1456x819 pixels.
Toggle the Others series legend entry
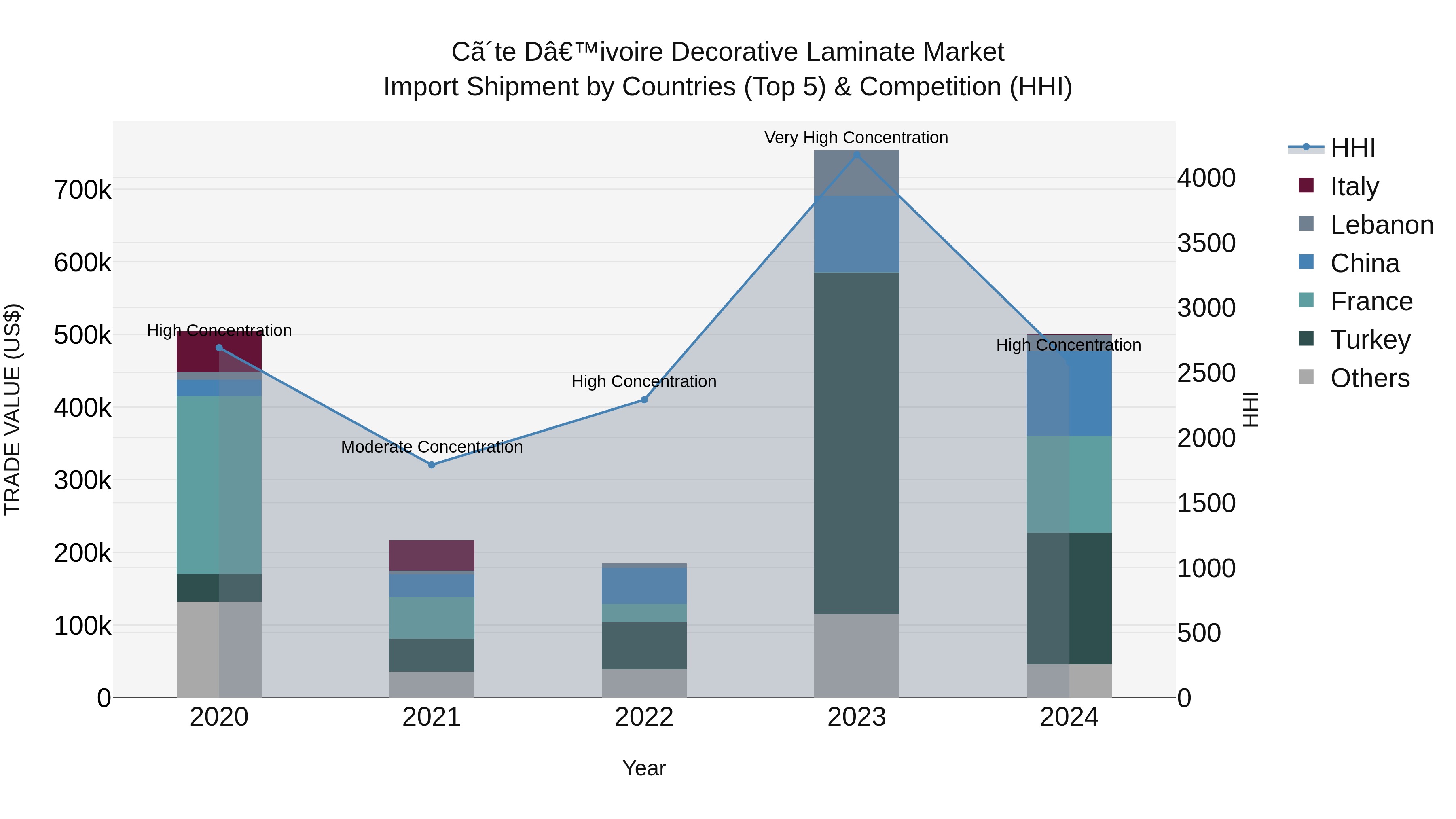click(x=1354, y=378)
